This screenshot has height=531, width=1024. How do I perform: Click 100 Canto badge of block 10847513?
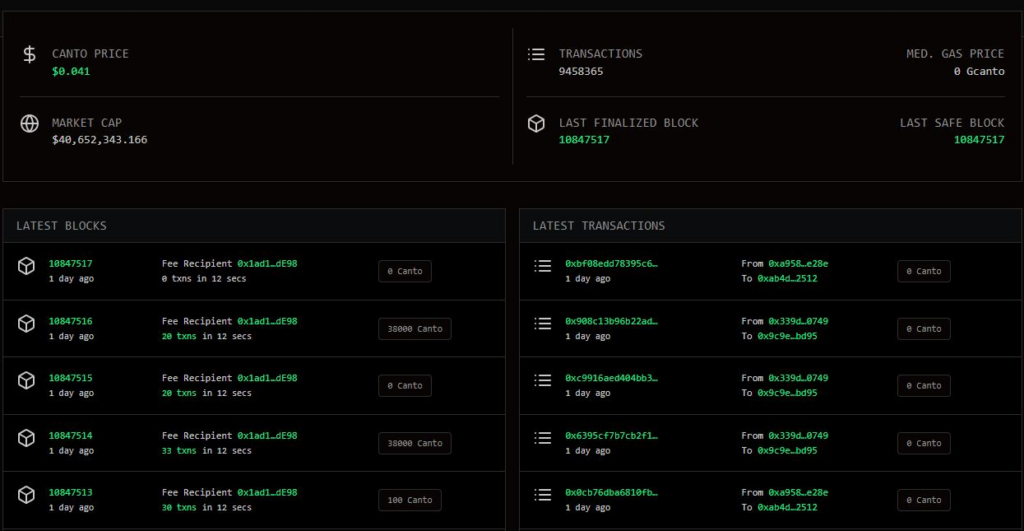409,500
